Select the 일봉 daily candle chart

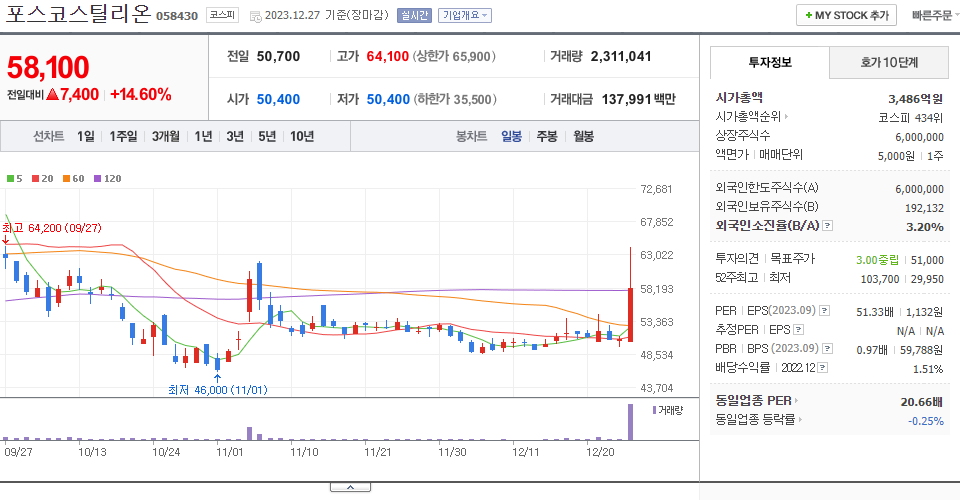pyautogui.click(x=511, y=136)
